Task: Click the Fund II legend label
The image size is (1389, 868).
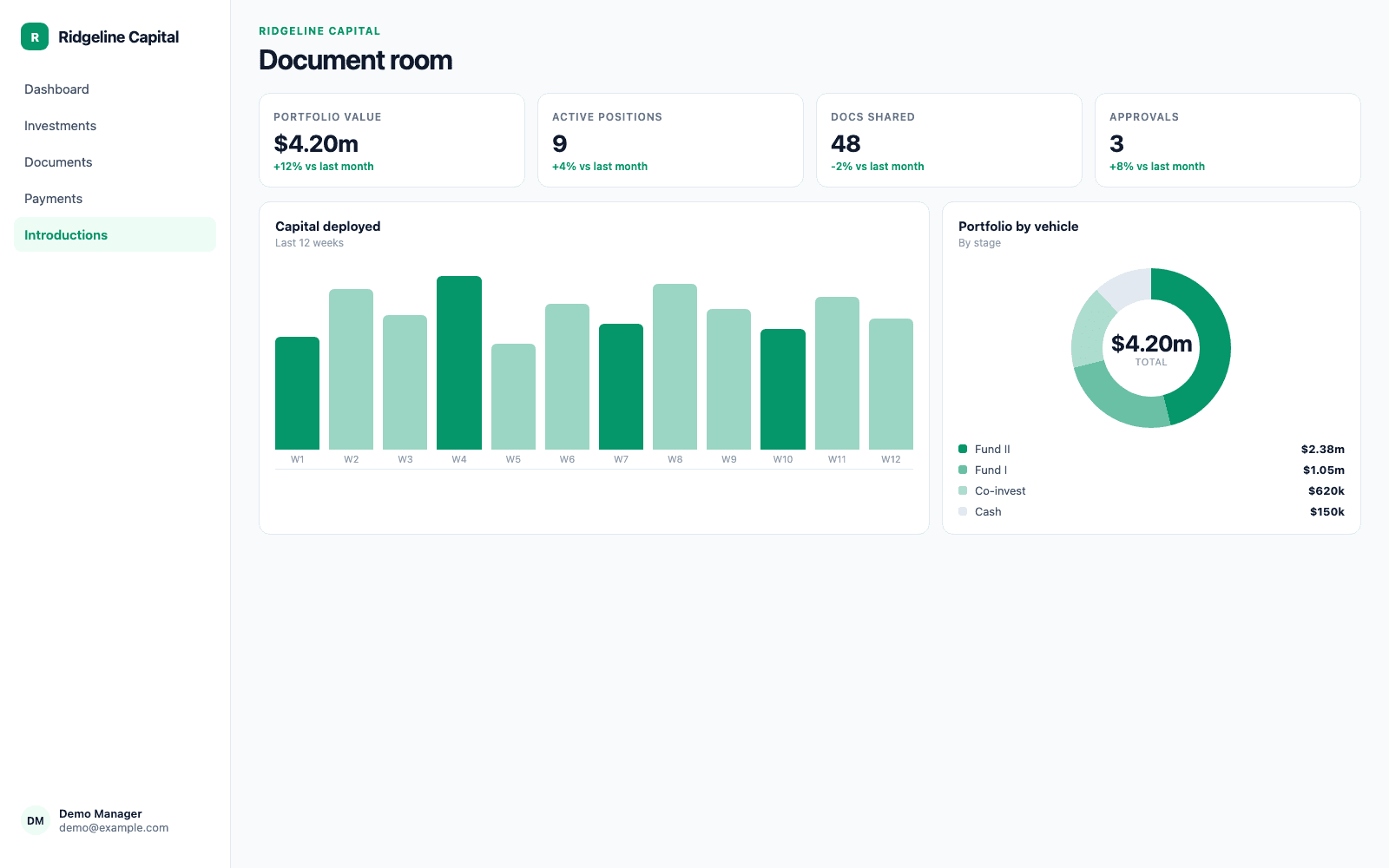Action: click(x=992, y=449)
